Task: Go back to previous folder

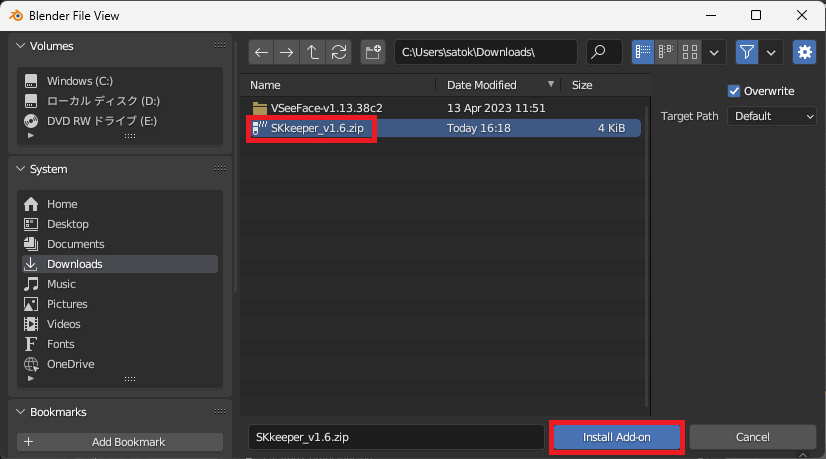Action: pos(262,52)
